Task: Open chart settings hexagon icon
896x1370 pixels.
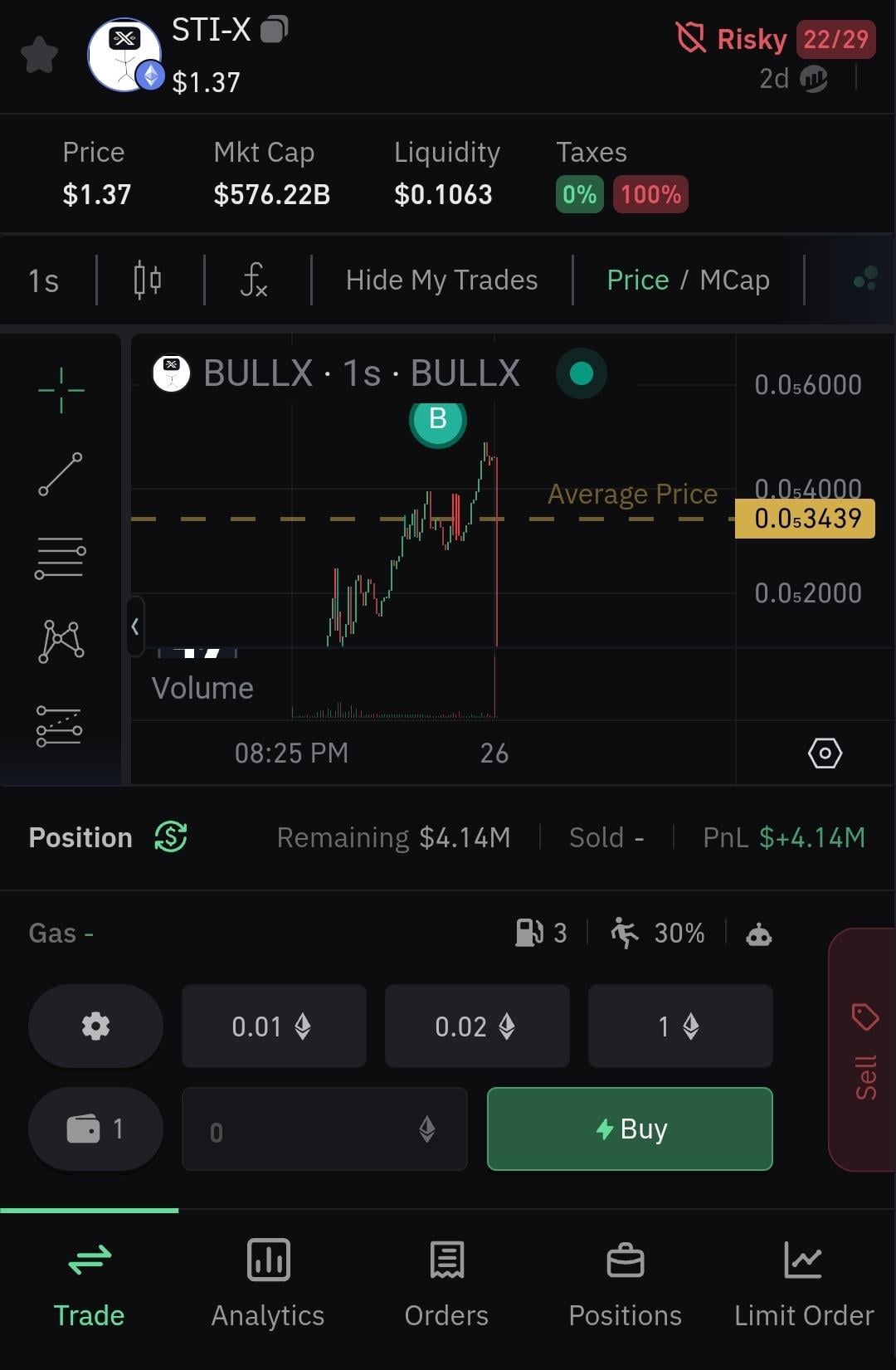Action: click(825, 753)
